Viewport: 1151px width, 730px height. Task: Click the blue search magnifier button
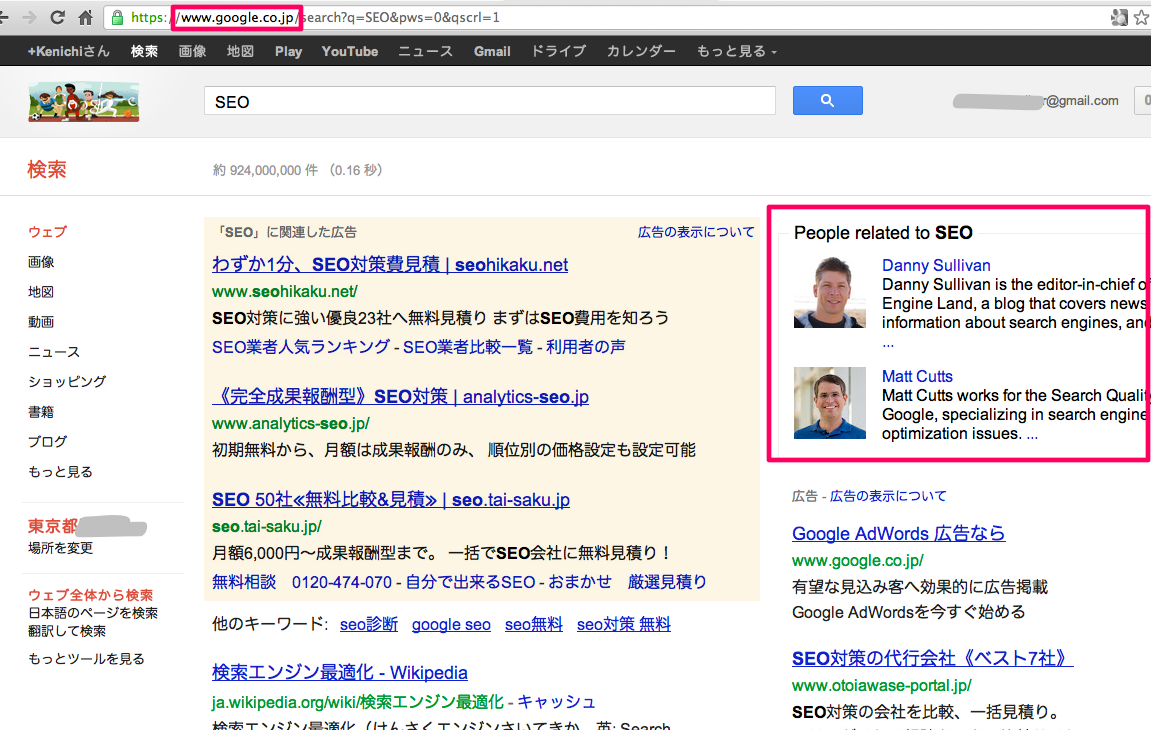[827, 101]
